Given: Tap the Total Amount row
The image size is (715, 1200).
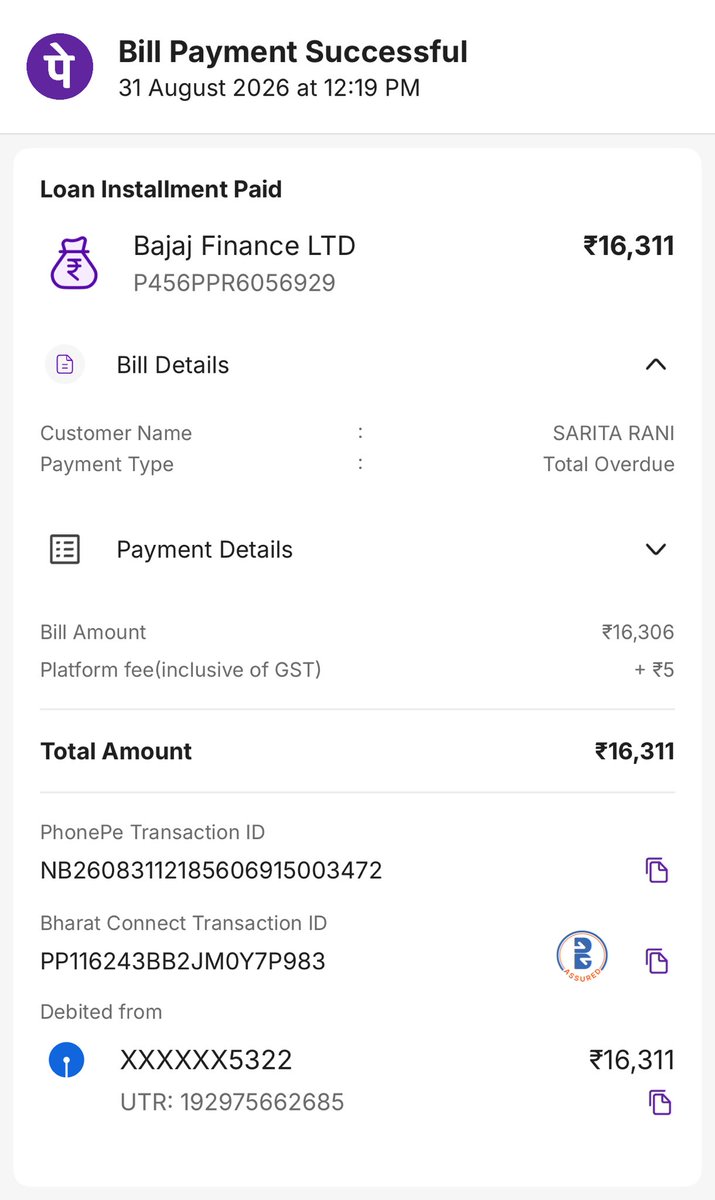Looking at the screenshot, I should 357,751.
